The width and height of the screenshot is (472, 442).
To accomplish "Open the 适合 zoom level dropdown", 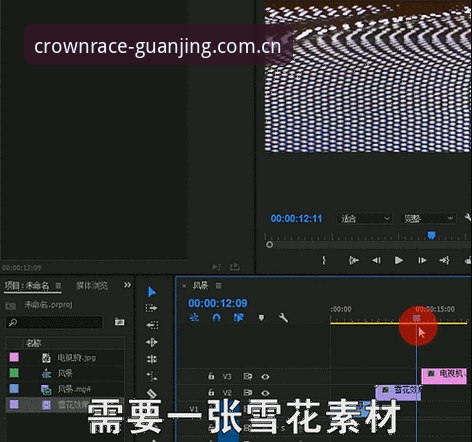I will click(364, 219).
